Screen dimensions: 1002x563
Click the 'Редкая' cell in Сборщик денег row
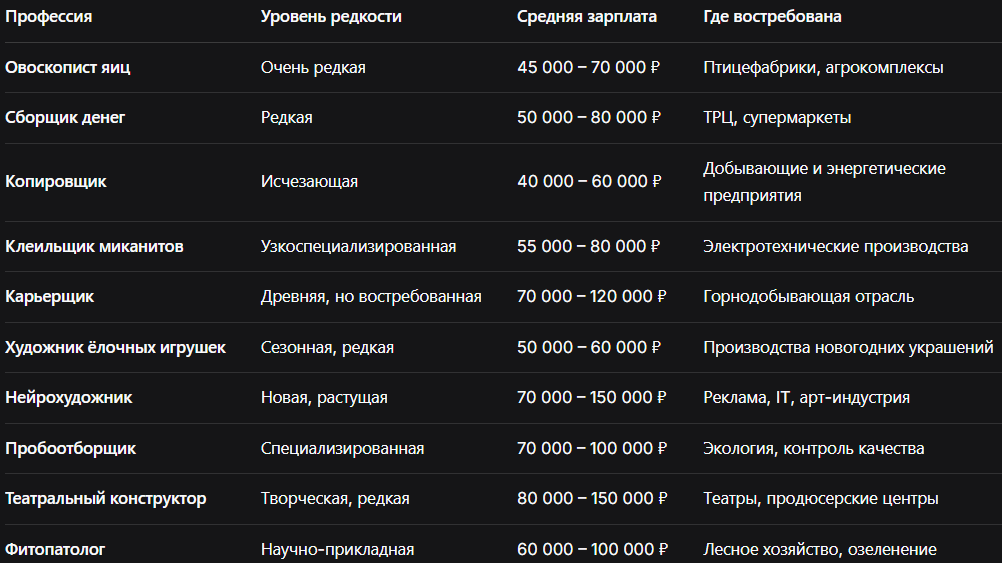(x=286, y=118)
